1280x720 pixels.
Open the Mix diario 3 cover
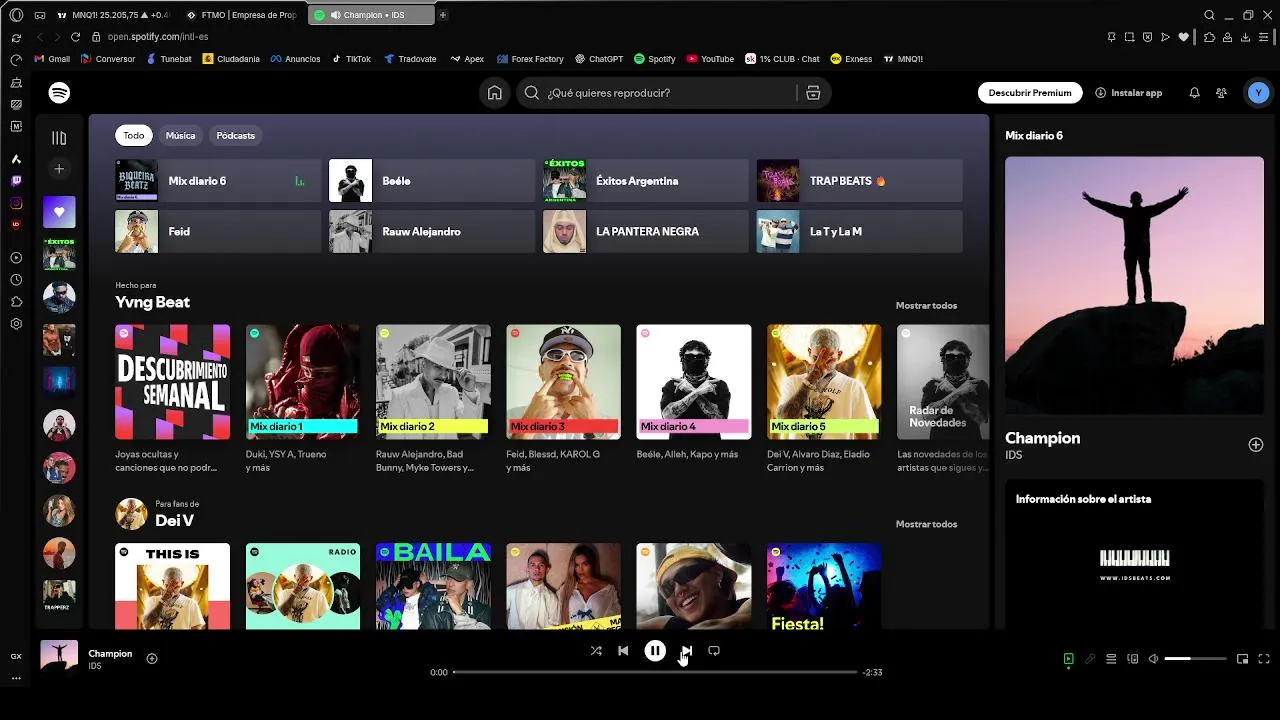tap(563, 382)
